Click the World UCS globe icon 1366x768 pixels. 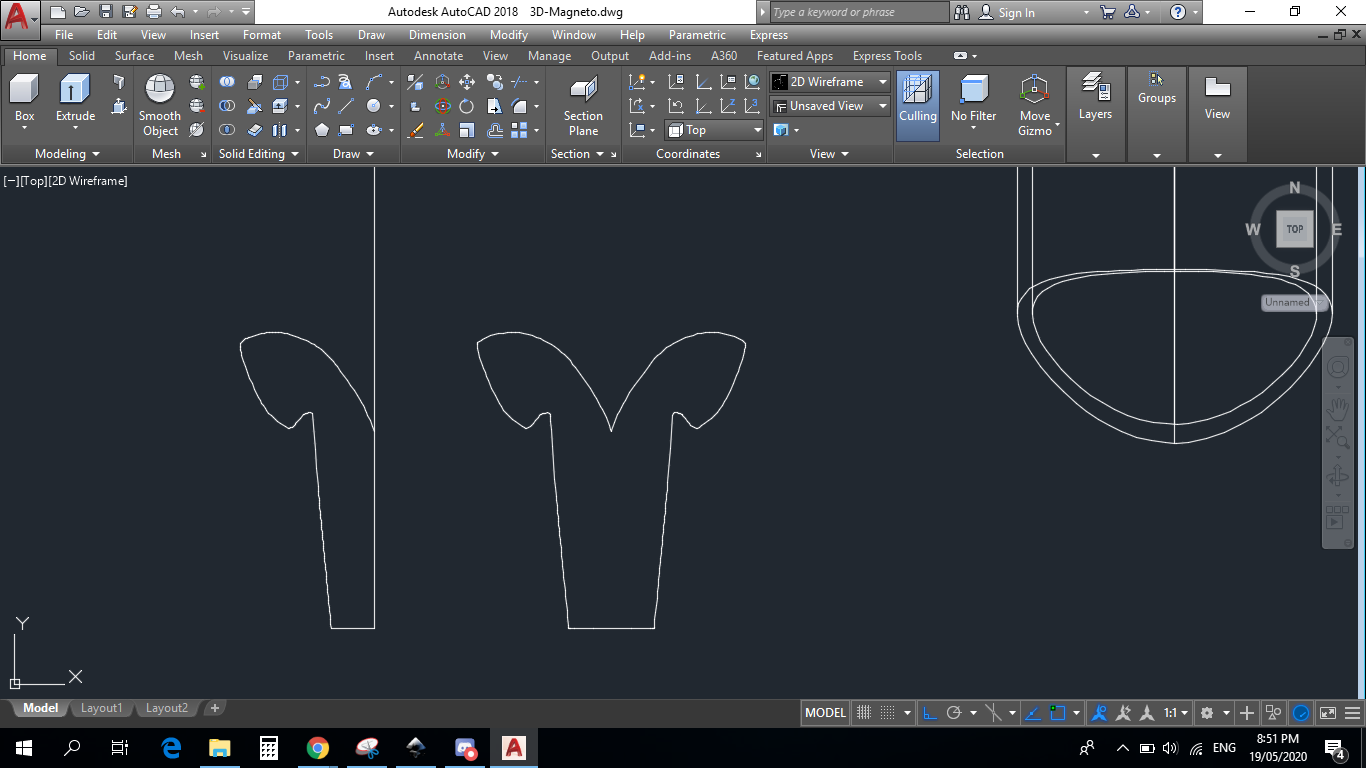point(752,82)
